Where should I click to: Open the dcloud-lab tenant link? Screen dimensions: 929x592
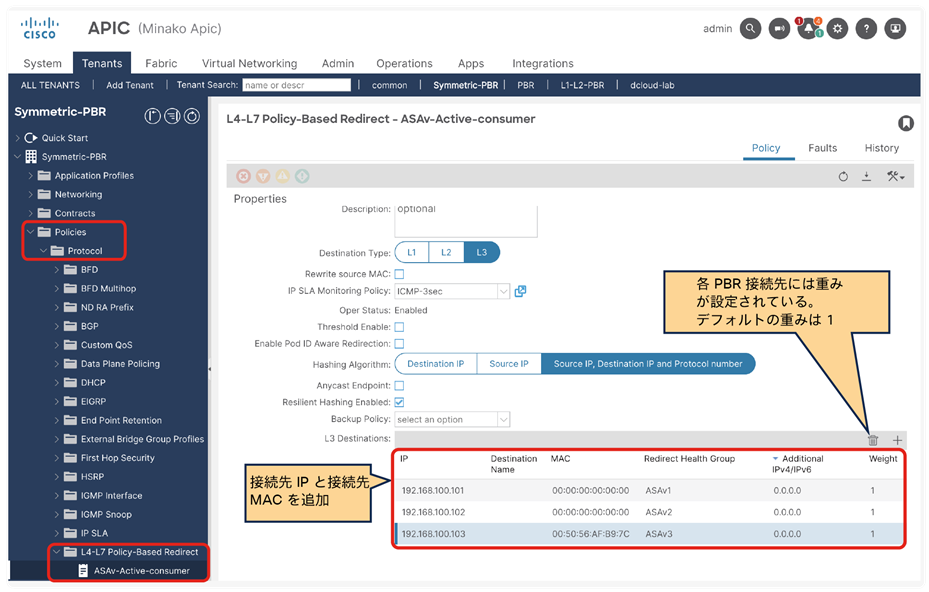coord(652,85)
